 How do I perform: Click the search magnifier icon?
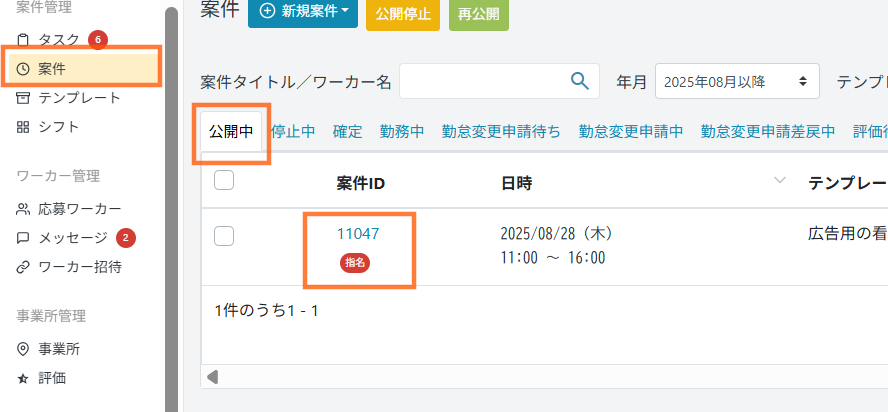click(x=579, y=81)
